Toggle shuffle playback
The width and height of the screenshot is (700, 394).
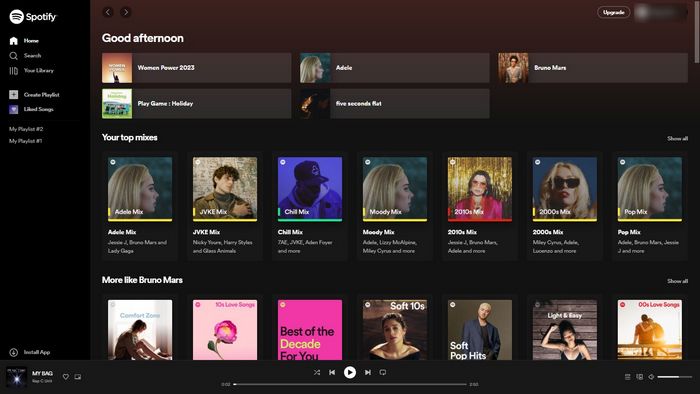click(317, 372)
